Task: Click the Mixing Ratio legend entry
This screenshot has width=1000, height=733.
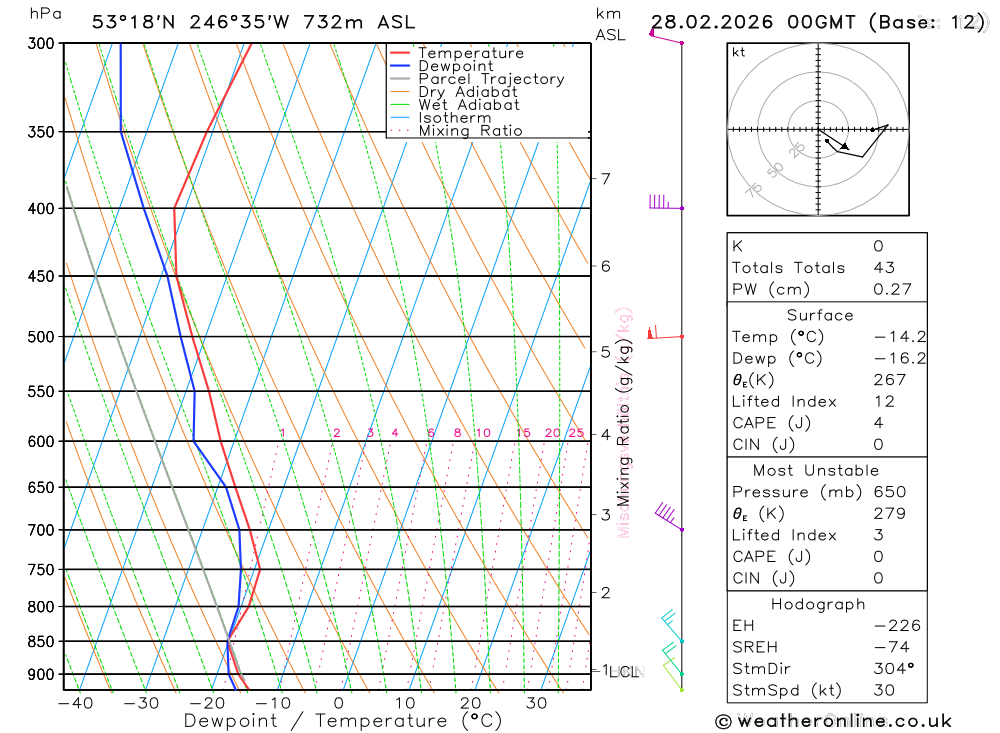Action: pyautogui.click(x=456, y=131)
